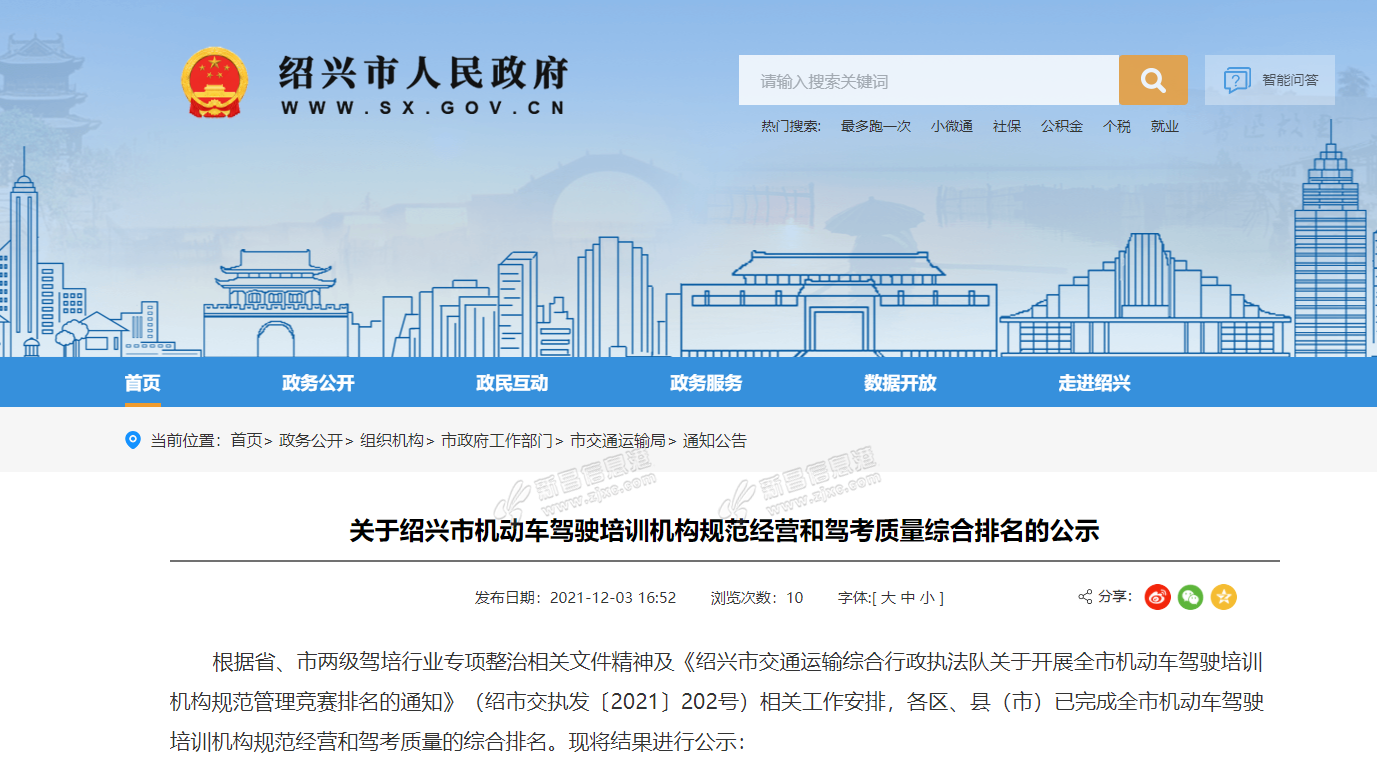The width and height of the screenshot is (1377, 761).
Task: Share the article to Weibo
Action: pos(1157,597)
